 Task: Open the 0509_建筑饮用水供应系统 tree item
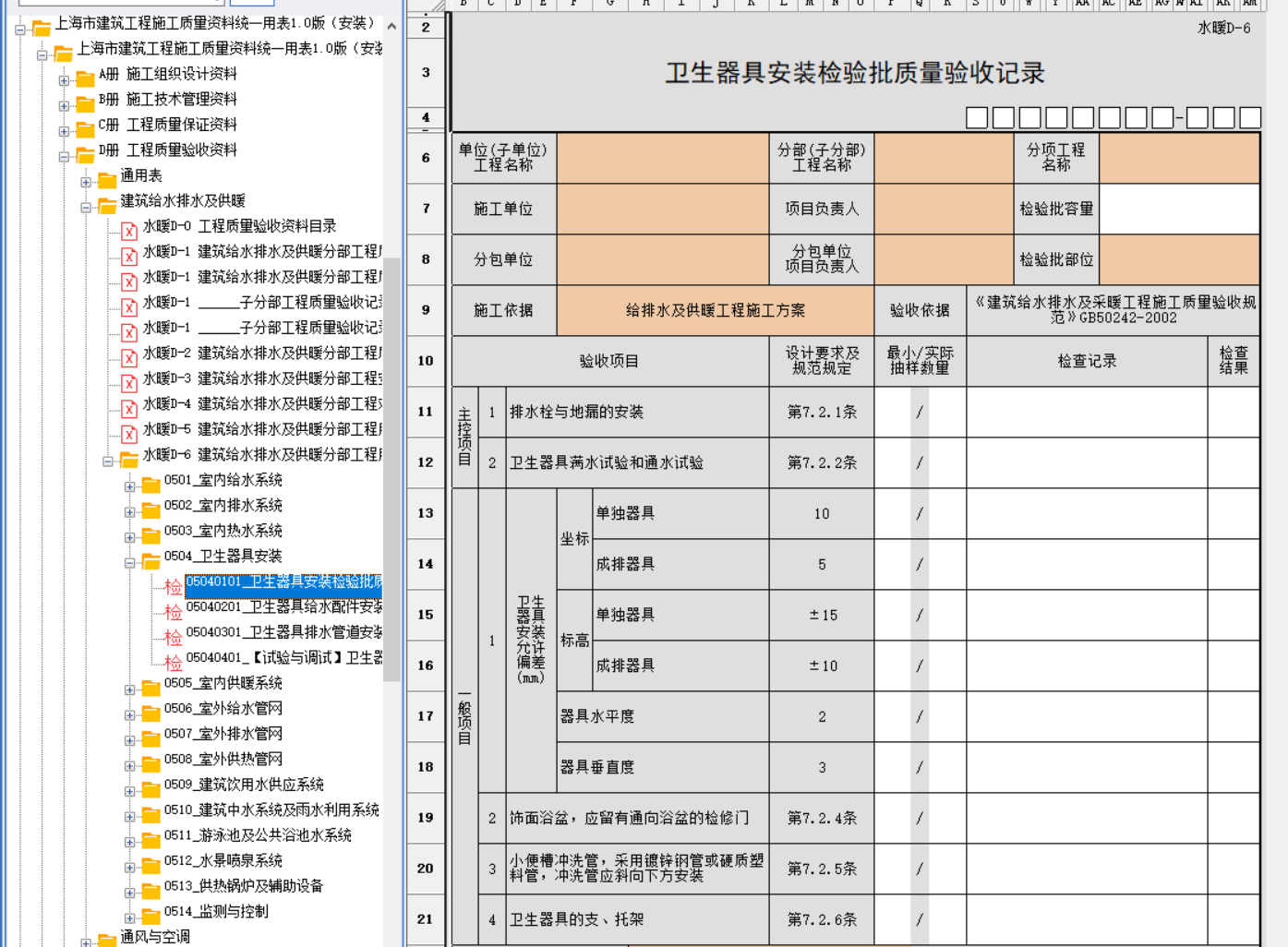(244, 785)
